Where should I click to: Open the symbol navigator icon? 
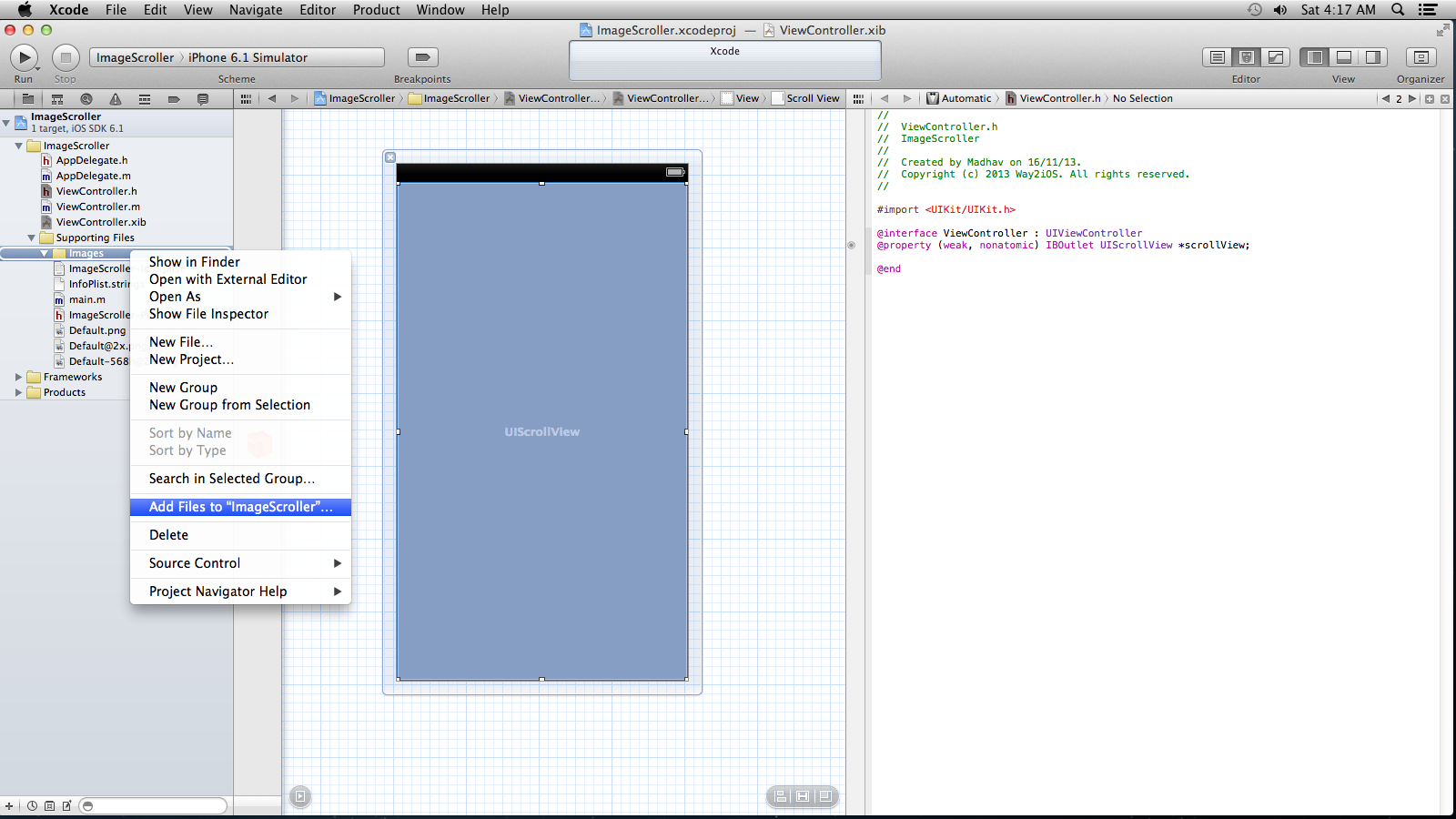[x=57, y=99]
